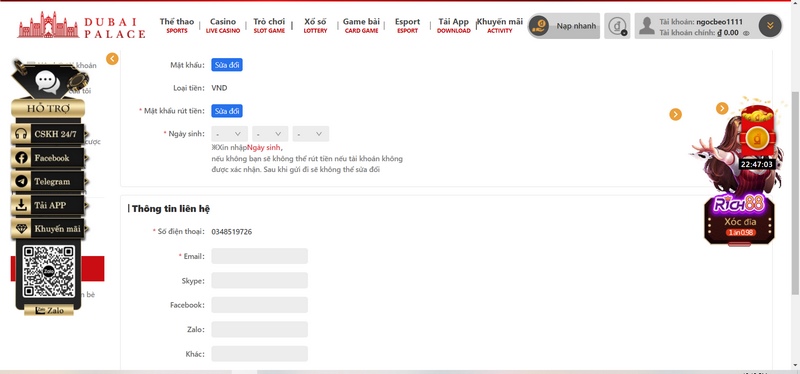This screenshot has width=800, height=374.
Task: Click the Telegram paper plane icon
Action: [x=21, y=182]
